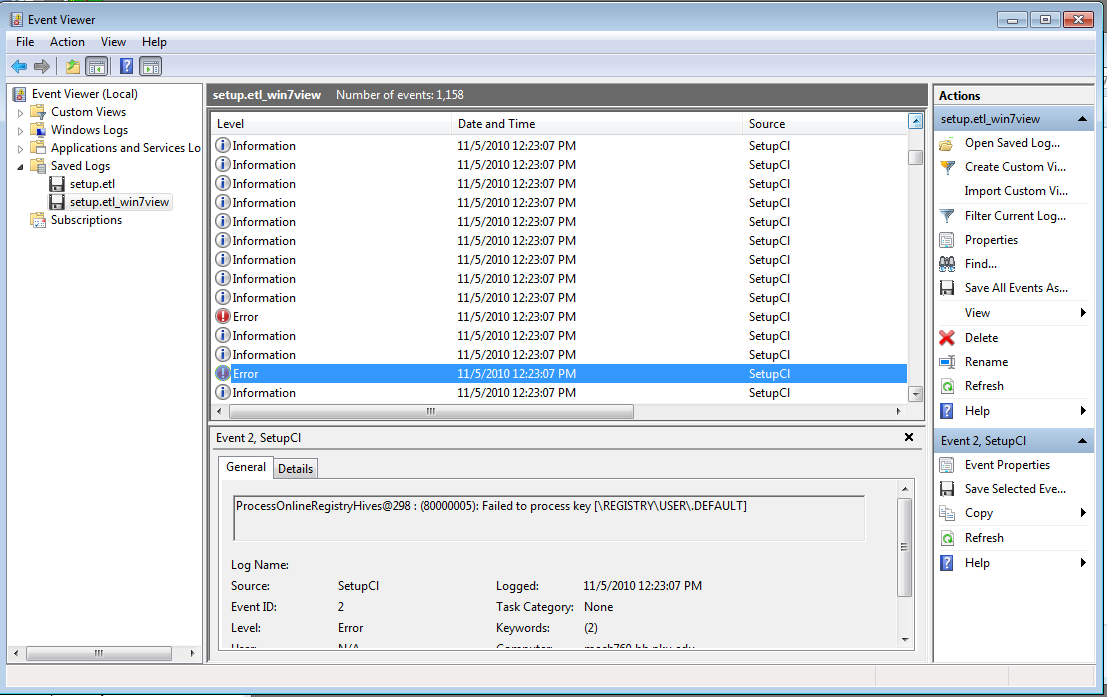This screenshot has height=697, width=1107.
Task: Toggle the action pane visibility toolbar button
Action: (151, 66)
